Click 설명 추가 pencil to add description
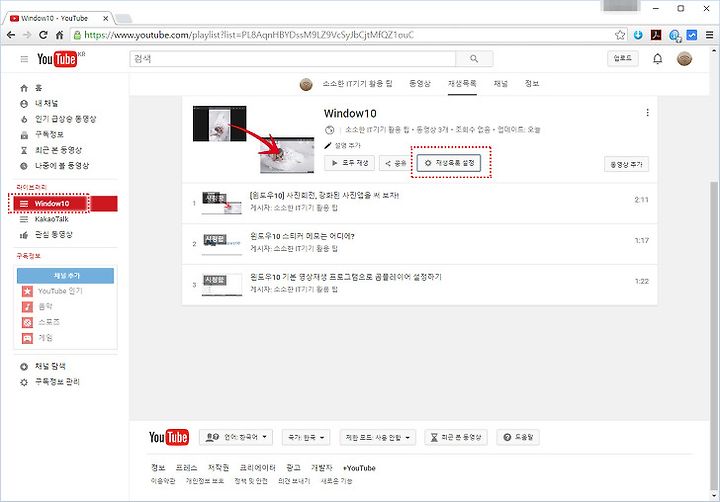 (343, 146)
